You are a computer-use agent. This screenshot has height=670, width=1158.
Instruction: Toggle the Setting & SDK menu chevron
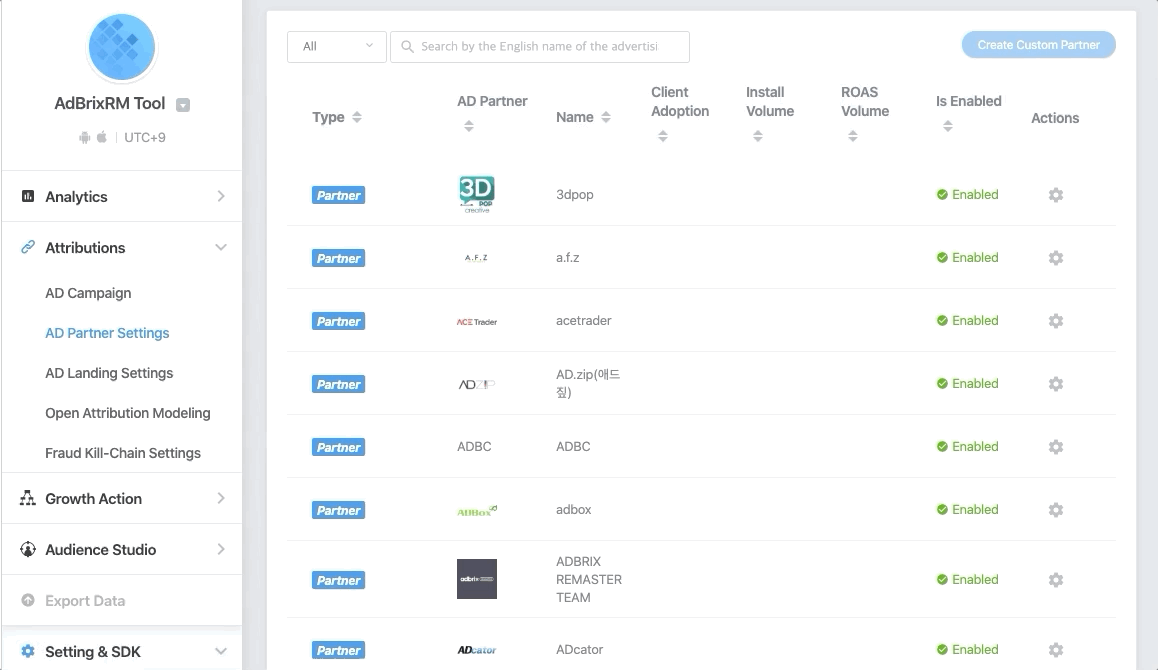pos(221,651)
